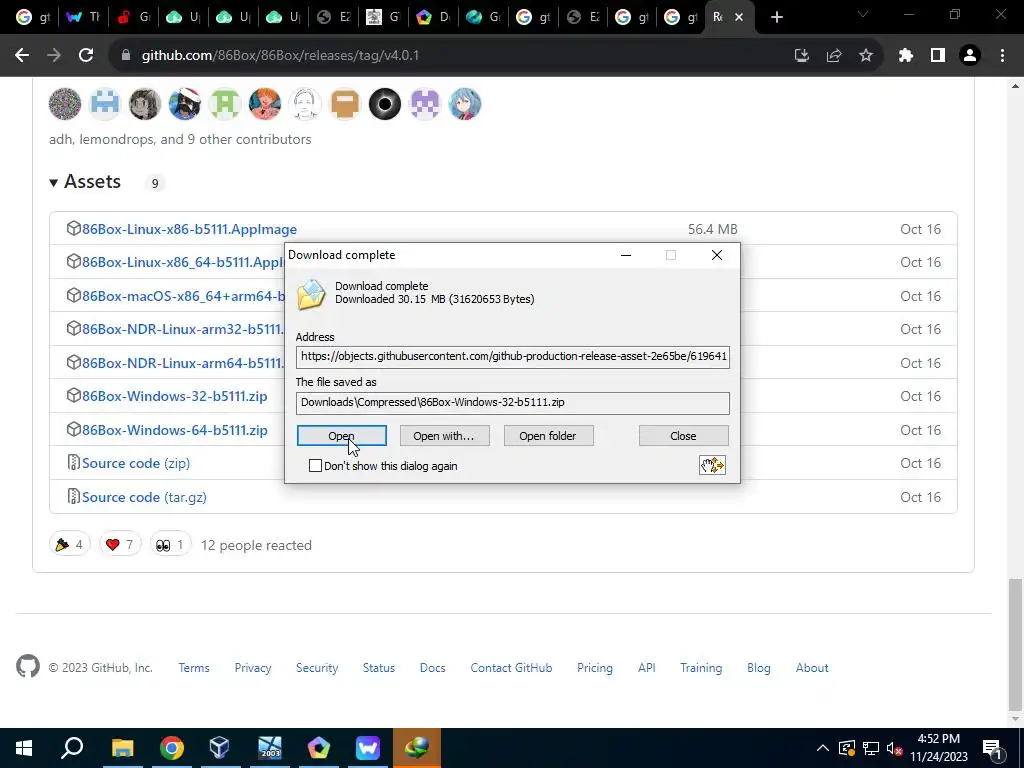Open the Training footer link

[701, 668]
